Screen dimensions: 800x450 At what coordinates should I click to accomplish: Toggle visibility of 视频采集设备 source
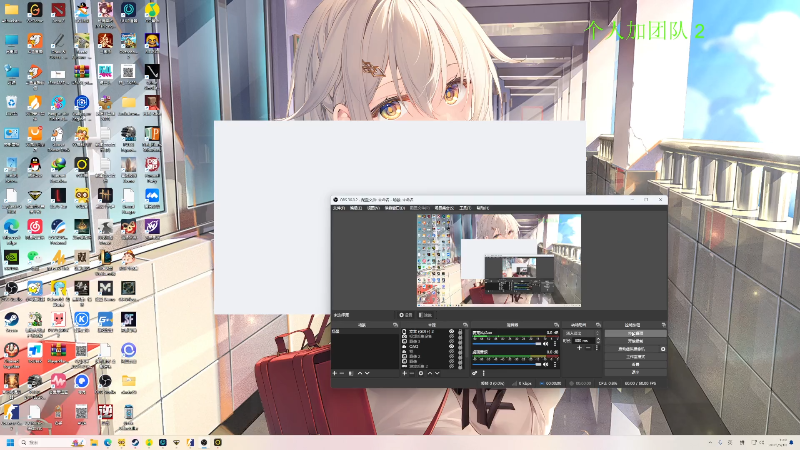[x=452, y=336]
